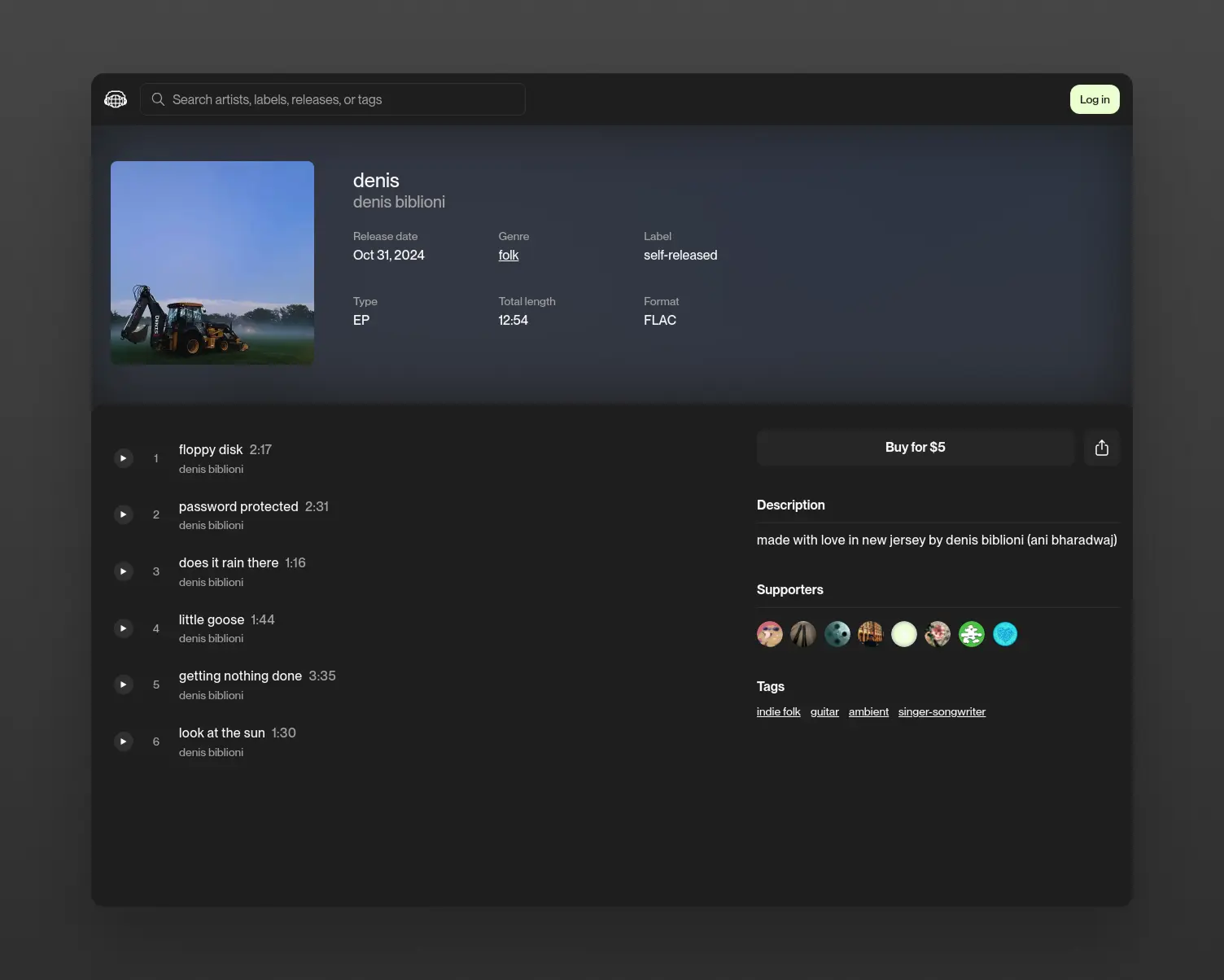Play track 1 floppy disk
Viewport: 1224px width, 980px height.
pyautogui.click(x=123, y=458)
